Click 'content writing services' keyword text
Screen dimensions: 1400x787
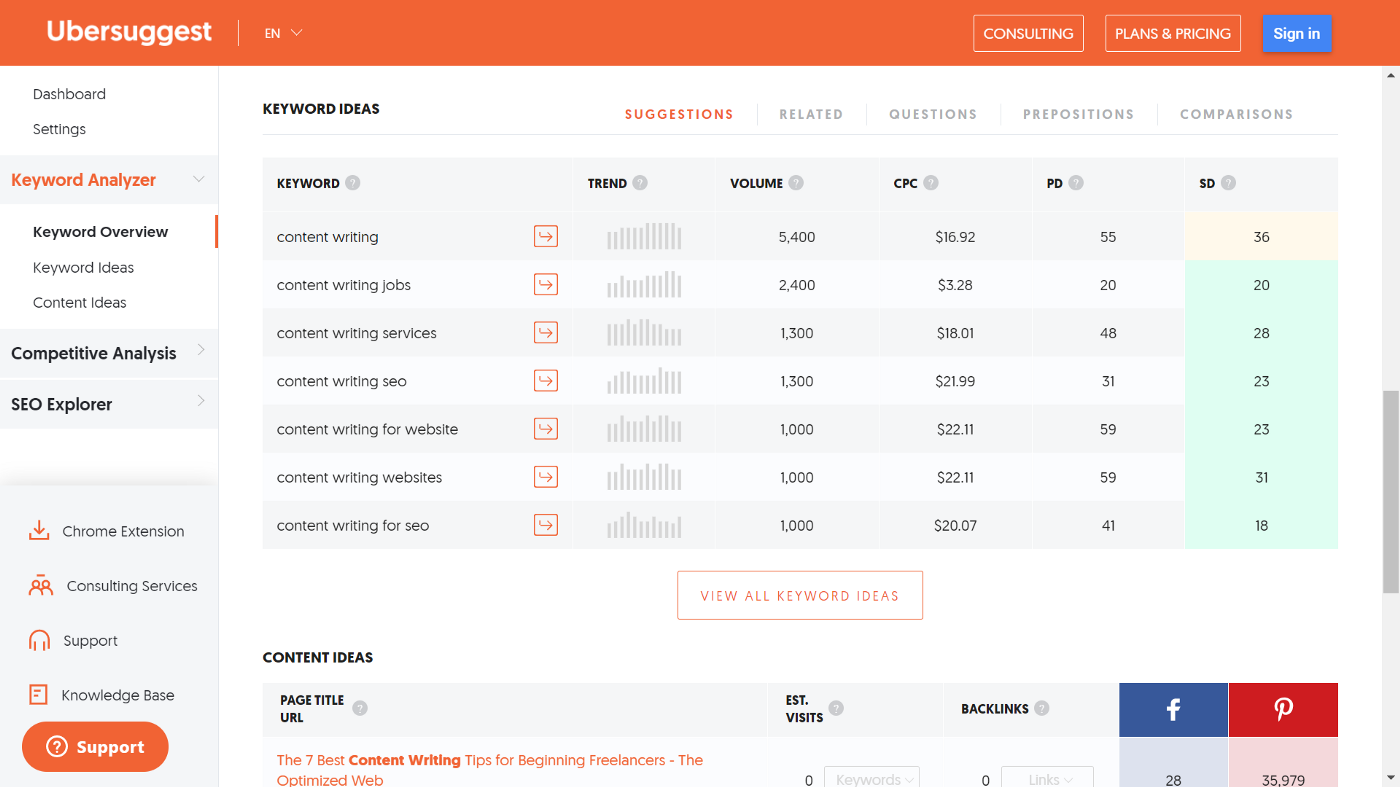357,333
